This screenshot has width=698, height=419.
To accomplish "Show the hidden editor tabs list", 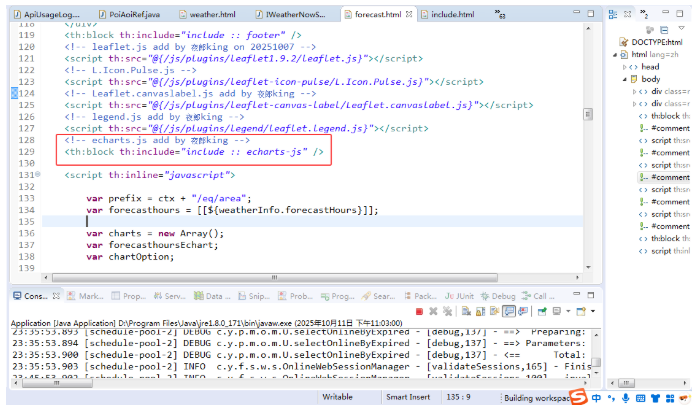I will [x=500, y=14].
